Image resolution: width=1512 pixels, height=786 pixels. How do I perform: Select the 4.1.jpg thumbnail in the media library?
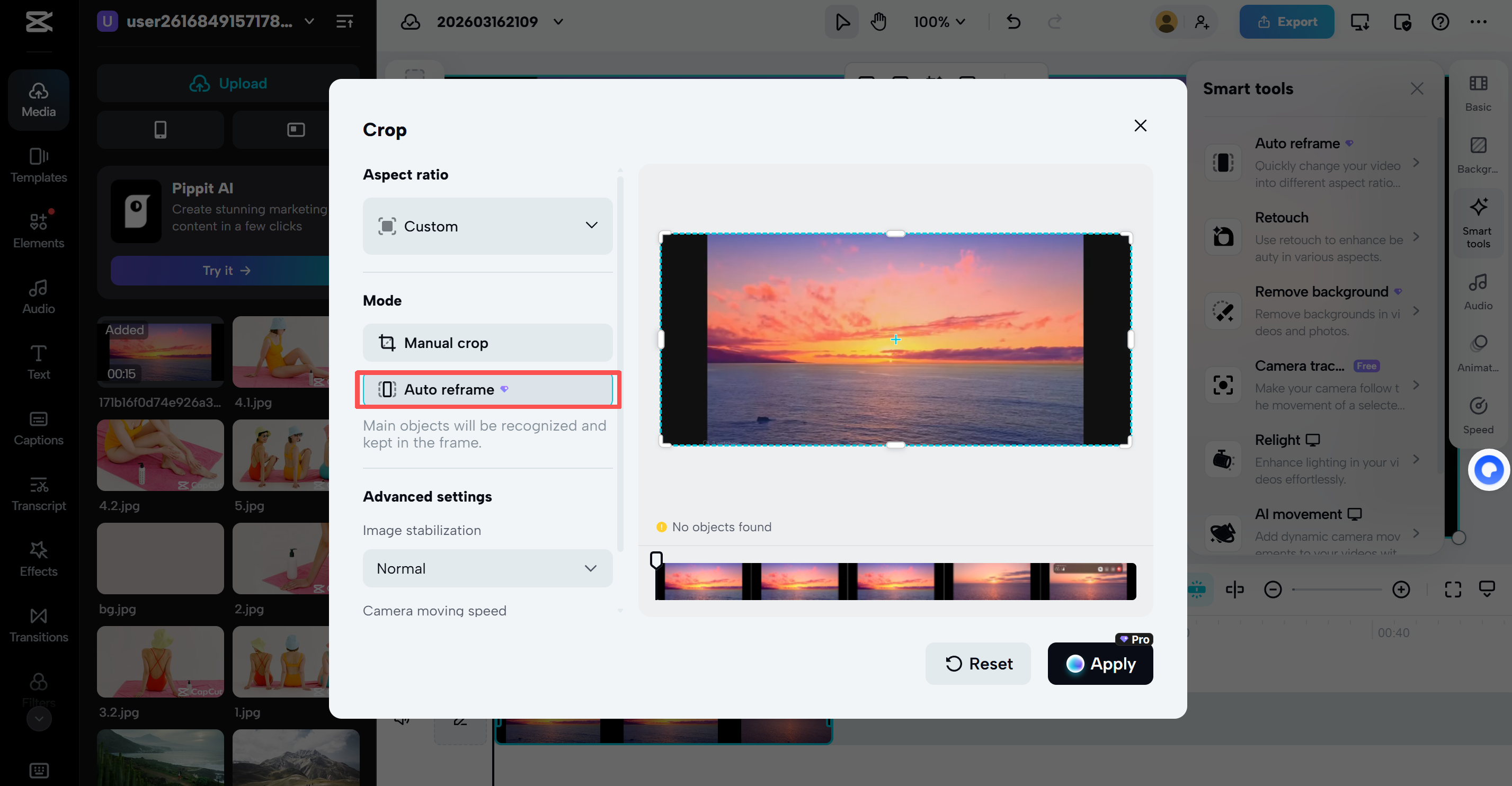(x=281, y=352)
